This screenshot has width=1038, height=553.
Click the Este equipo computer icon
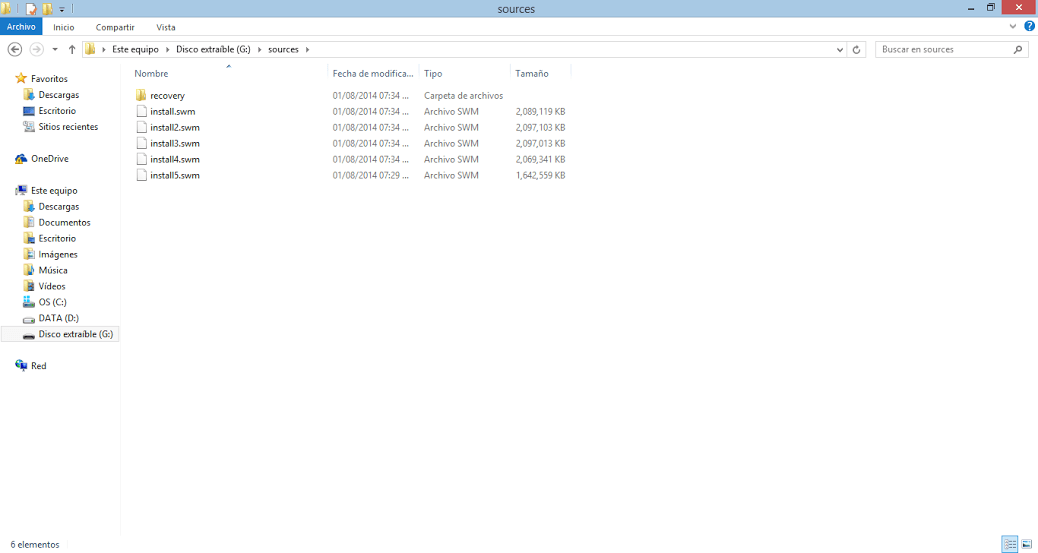tap(21, 191)
